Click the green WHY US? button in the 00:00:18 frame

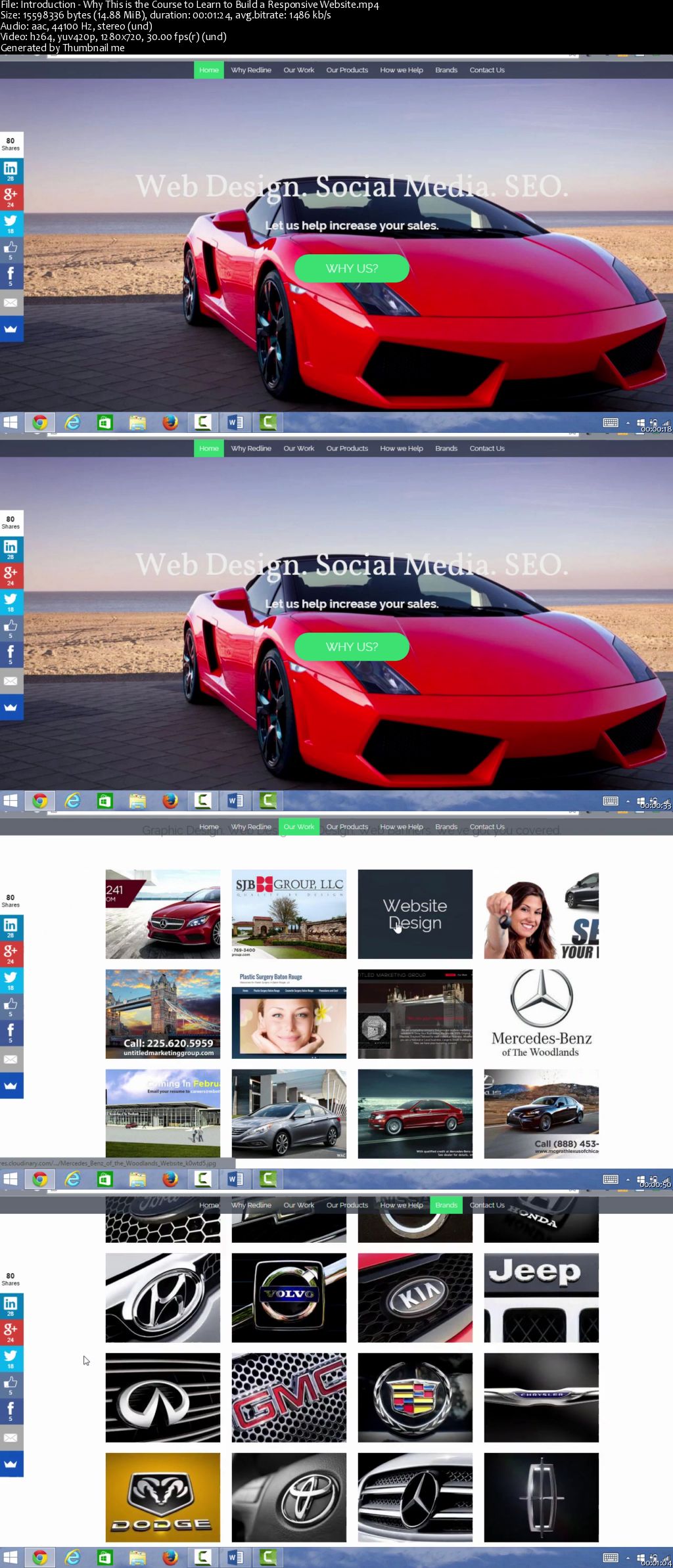click(352, 268)
